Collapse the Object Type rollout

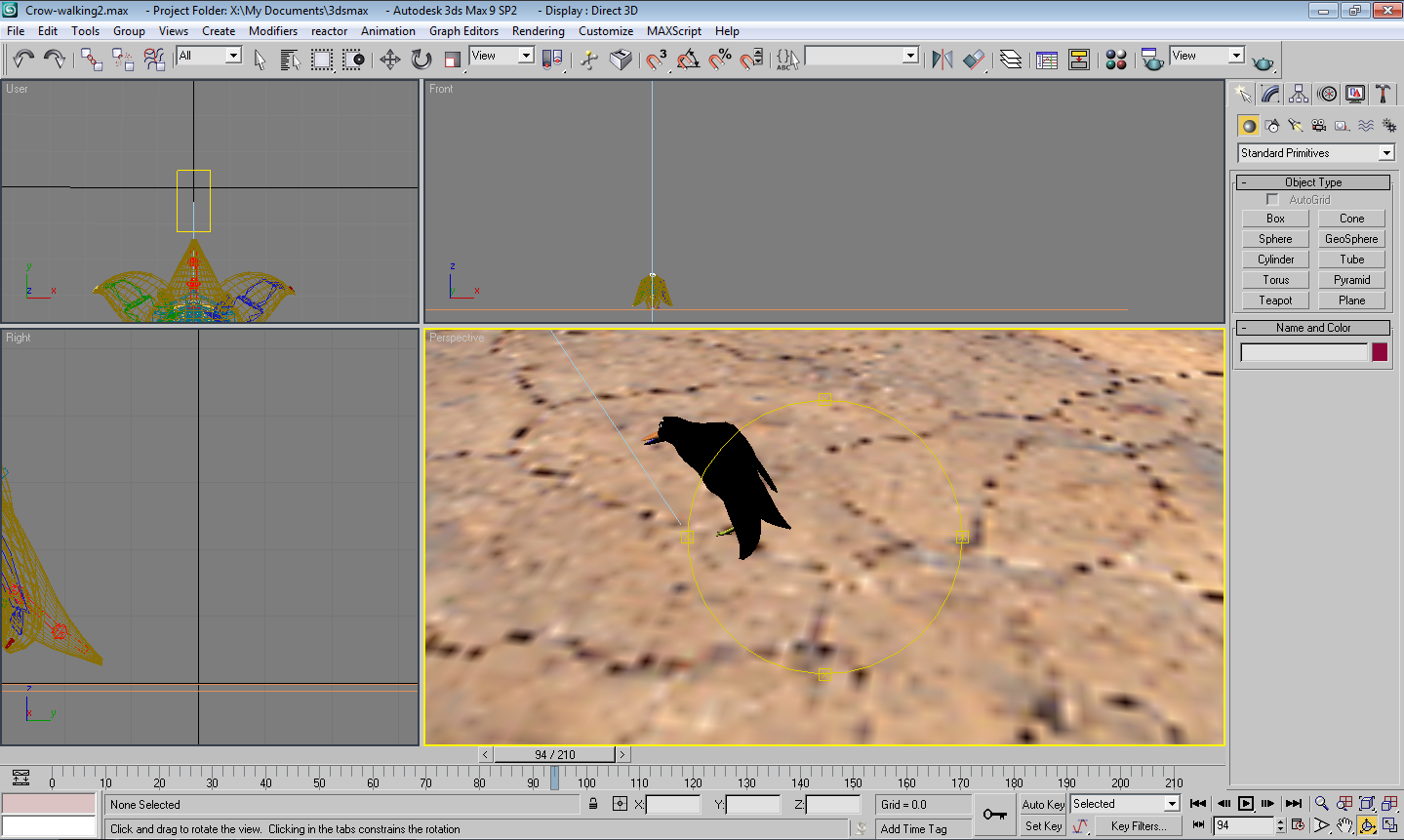1313,182
